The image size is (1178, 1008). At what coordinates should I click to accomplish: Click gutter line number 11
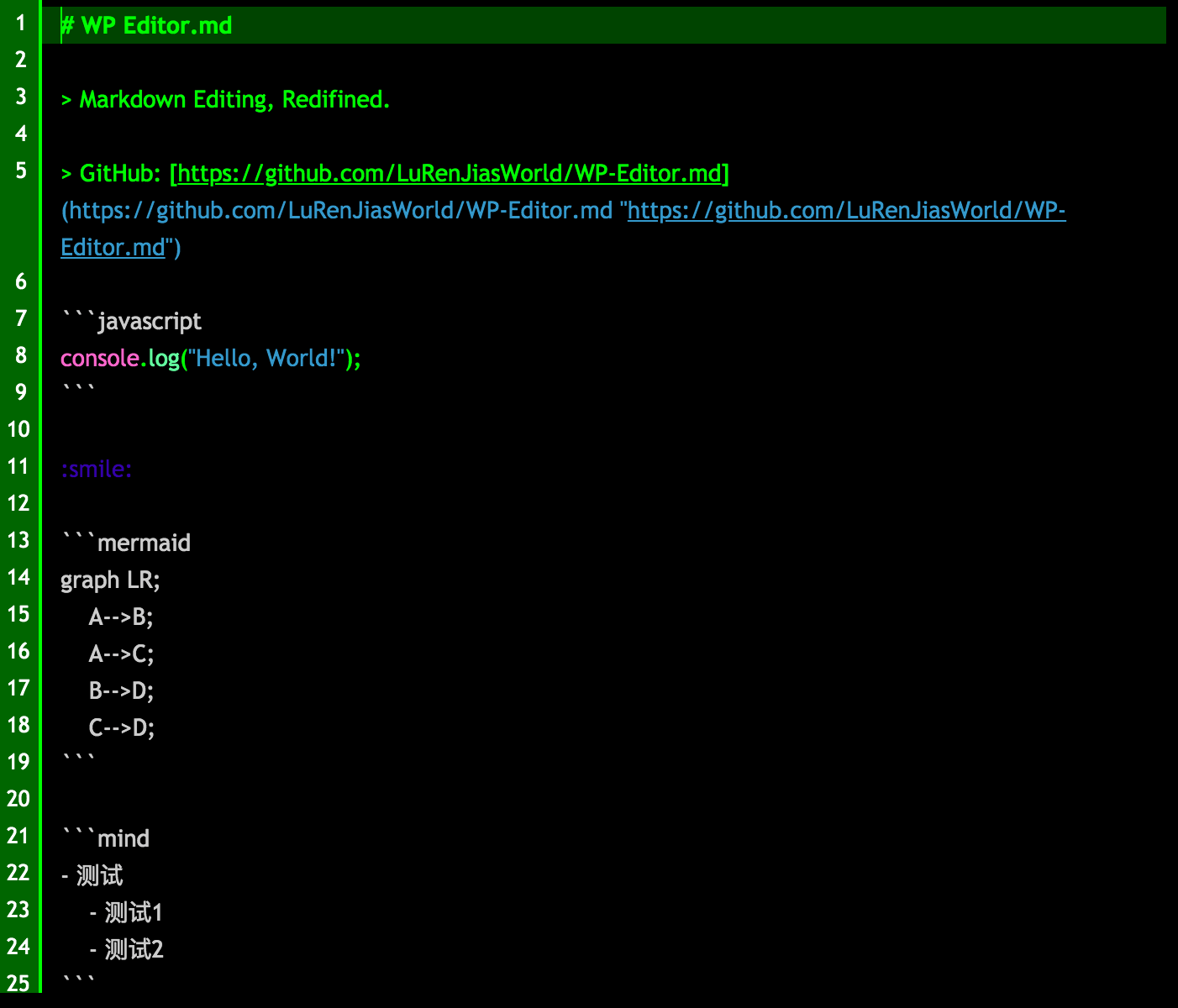click(x=18, y=465)
